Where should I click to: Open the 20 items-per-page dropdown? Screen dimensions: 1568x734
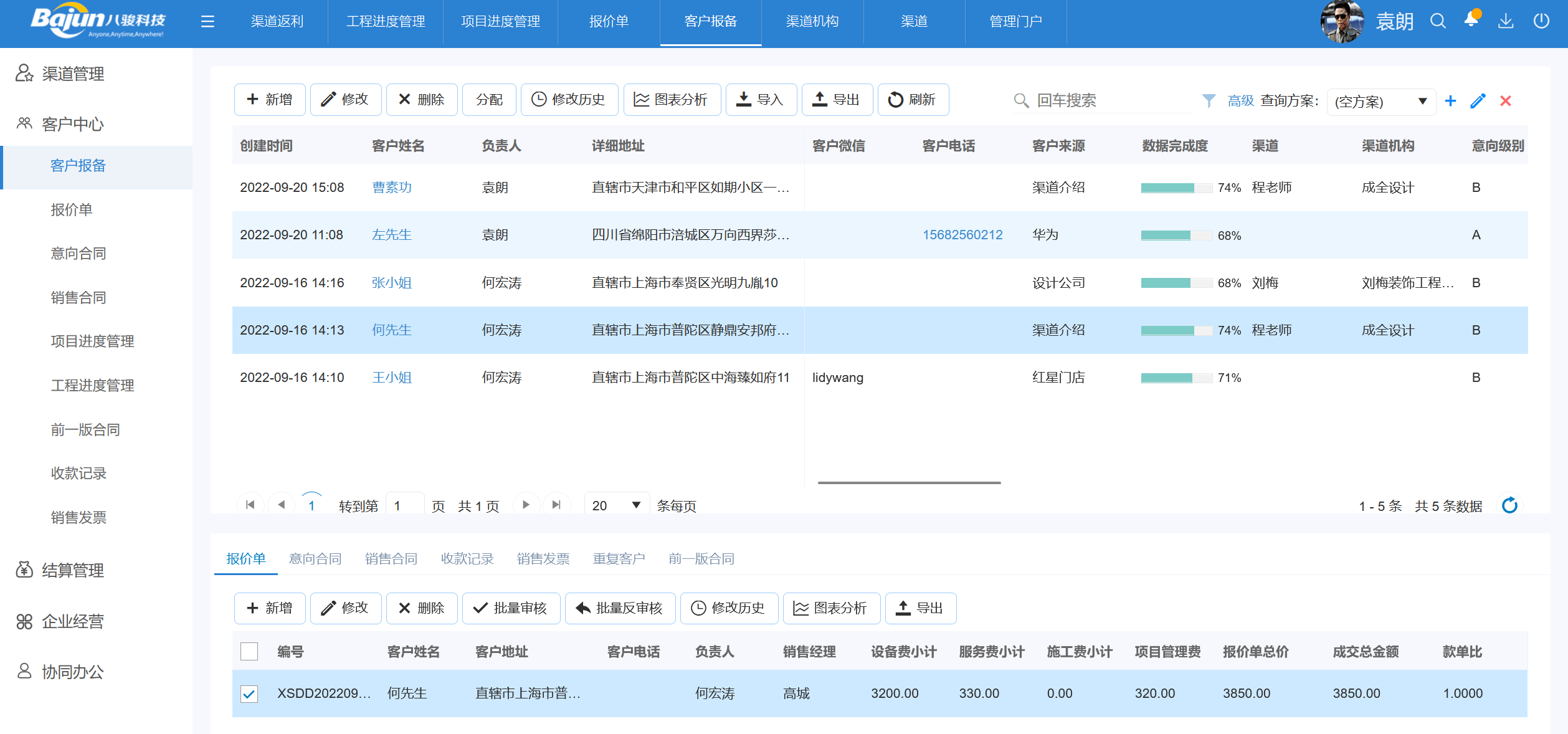(615, 505)
